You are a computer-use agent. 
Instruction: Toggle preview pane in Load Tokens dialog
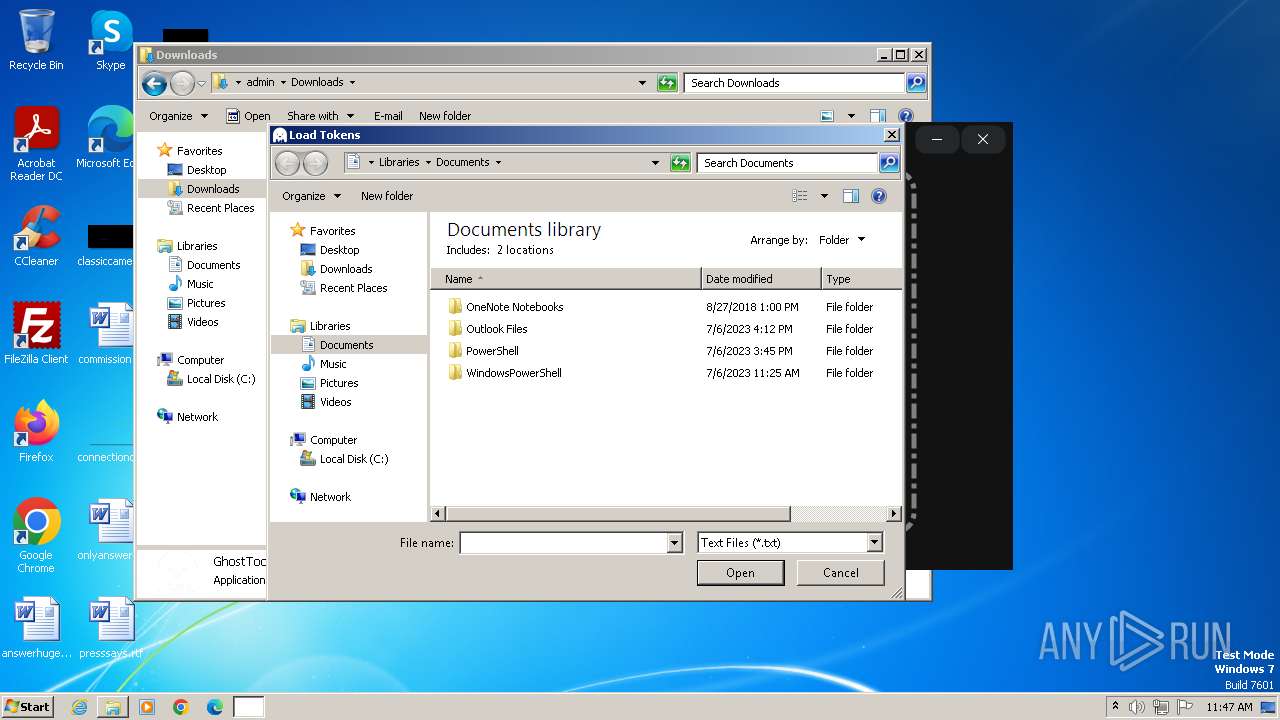[x=851, y=196]
